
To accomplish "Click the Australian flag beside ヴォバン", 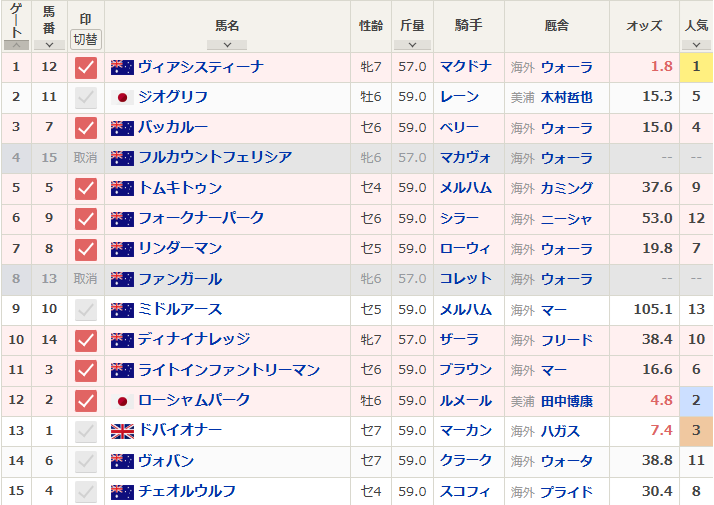I will pos(122,461).
